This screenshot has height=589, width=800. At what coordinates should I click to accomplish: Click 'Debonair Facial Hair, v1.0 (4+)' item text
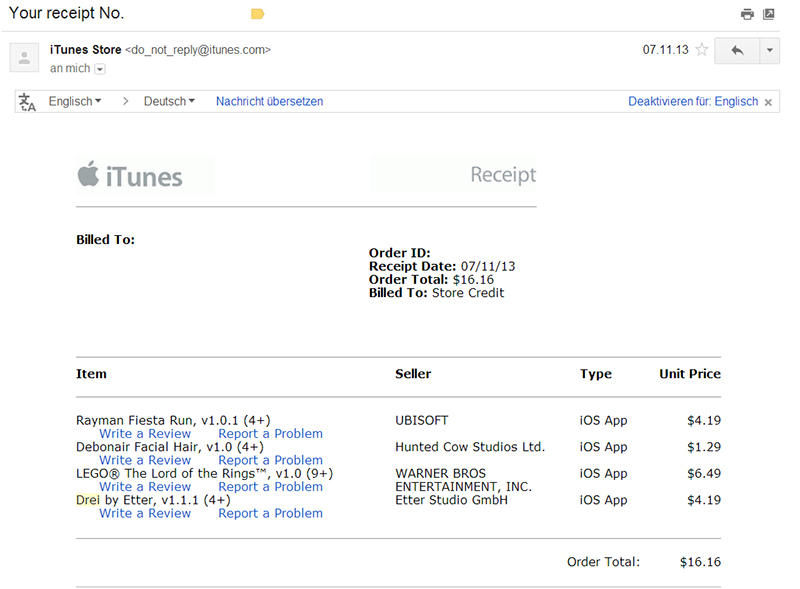[x=170, y=447]
